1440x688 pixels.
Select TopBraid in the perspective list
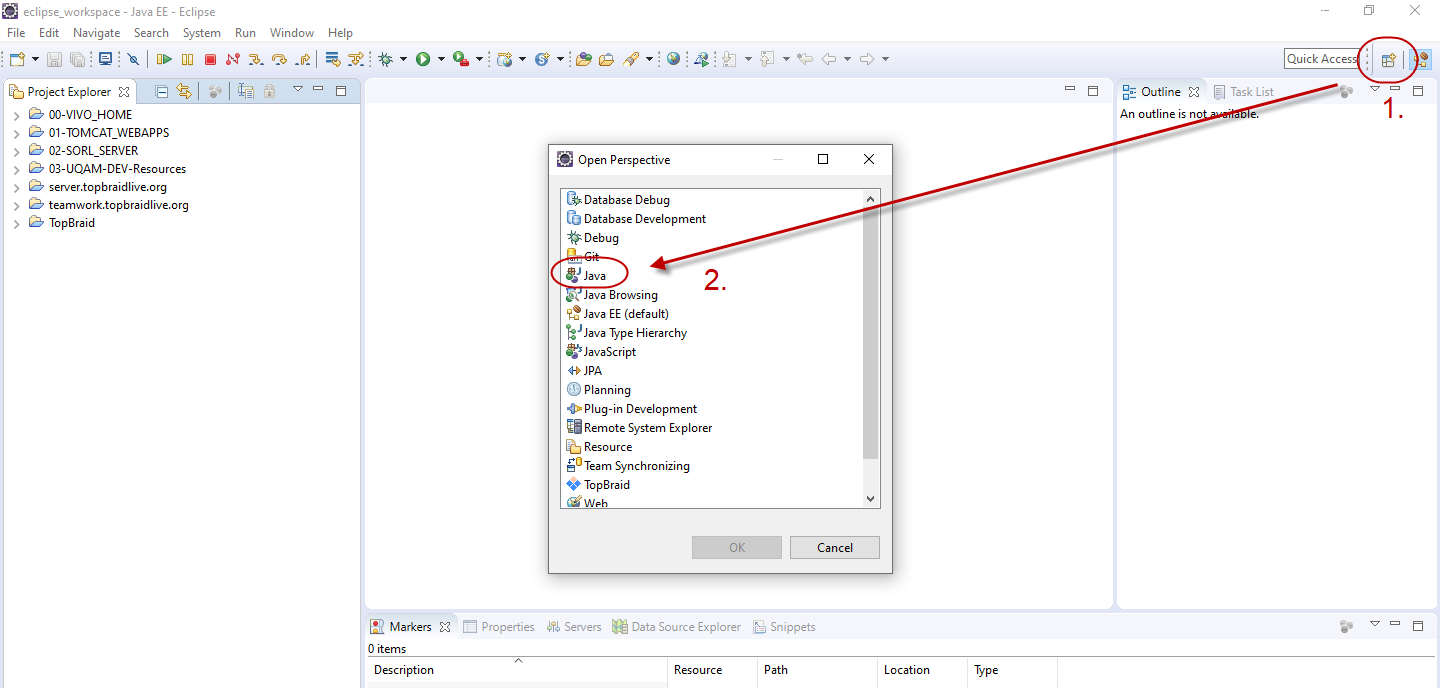tap(598, 485)
